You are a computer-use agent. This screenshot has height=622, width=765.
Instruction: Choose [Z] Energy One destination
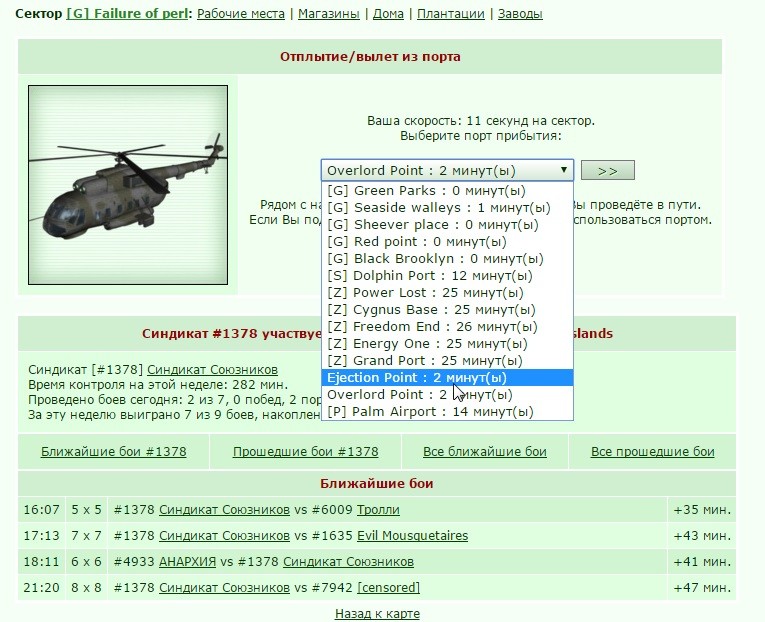coord(447,344)
